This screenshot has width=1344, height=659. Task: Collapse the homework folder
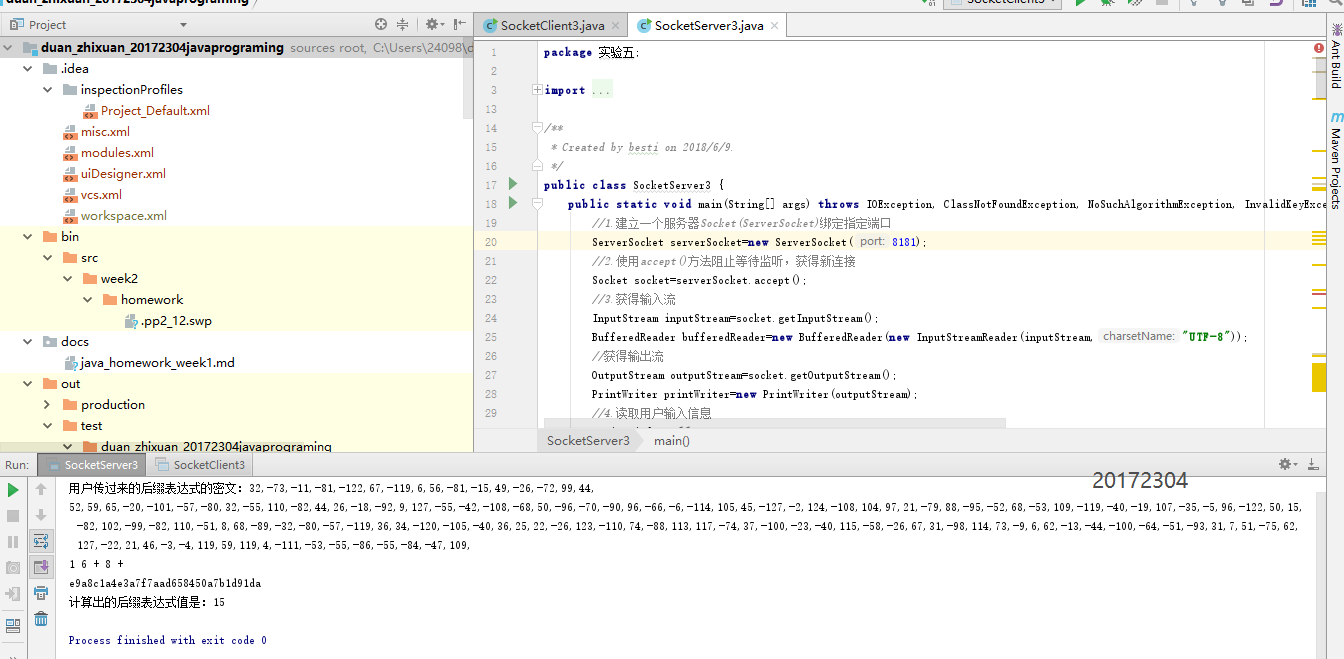(x=87, y=300)
